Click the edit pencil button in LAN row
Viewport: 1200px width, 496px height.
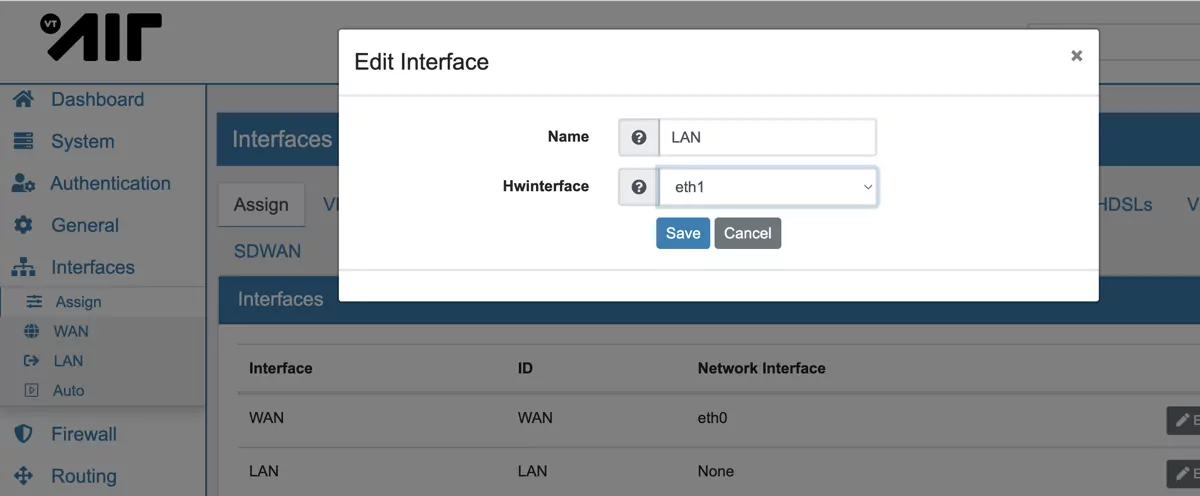point(1184,473)
